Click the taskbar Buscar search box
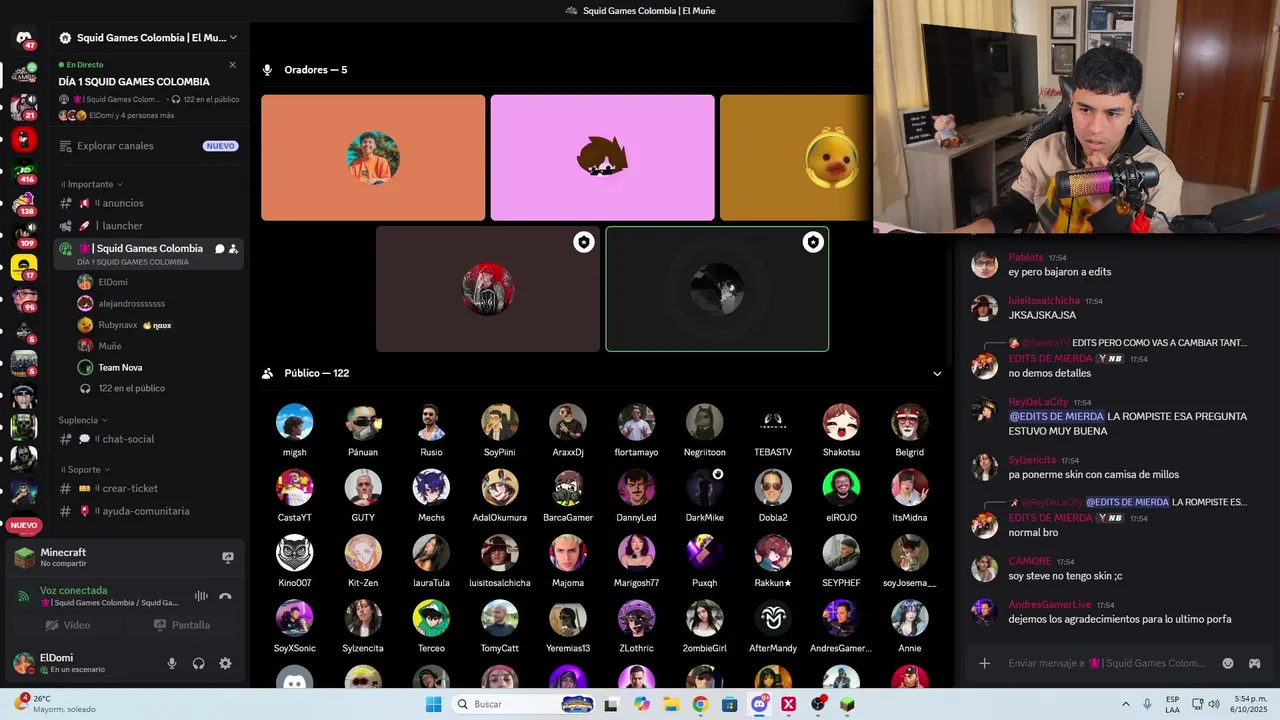 [x=523, y=704]
